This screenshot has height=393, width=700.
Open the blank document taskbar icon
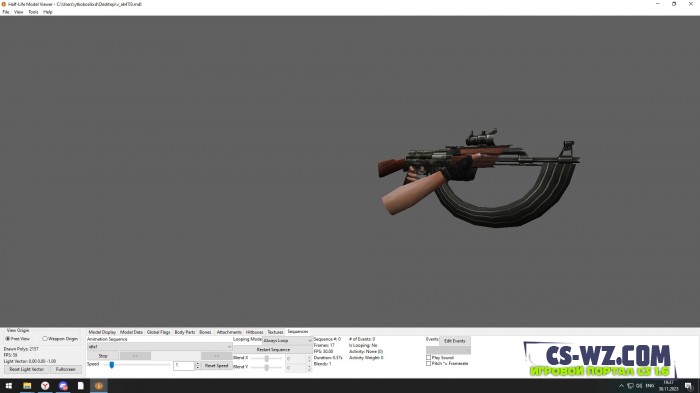tap(81, 385)
